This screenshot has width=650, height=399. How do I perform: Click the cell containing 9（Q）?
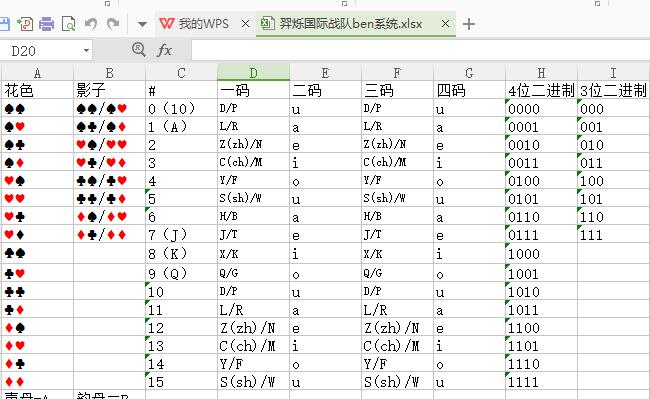tap(182, 273)
